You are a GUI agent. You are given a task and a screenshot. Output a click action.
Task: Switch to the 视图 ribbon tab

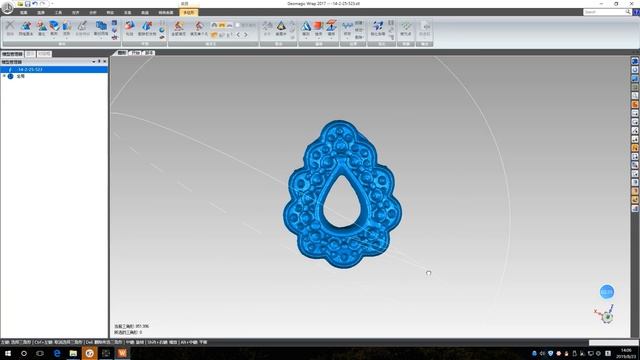point(24,13)
